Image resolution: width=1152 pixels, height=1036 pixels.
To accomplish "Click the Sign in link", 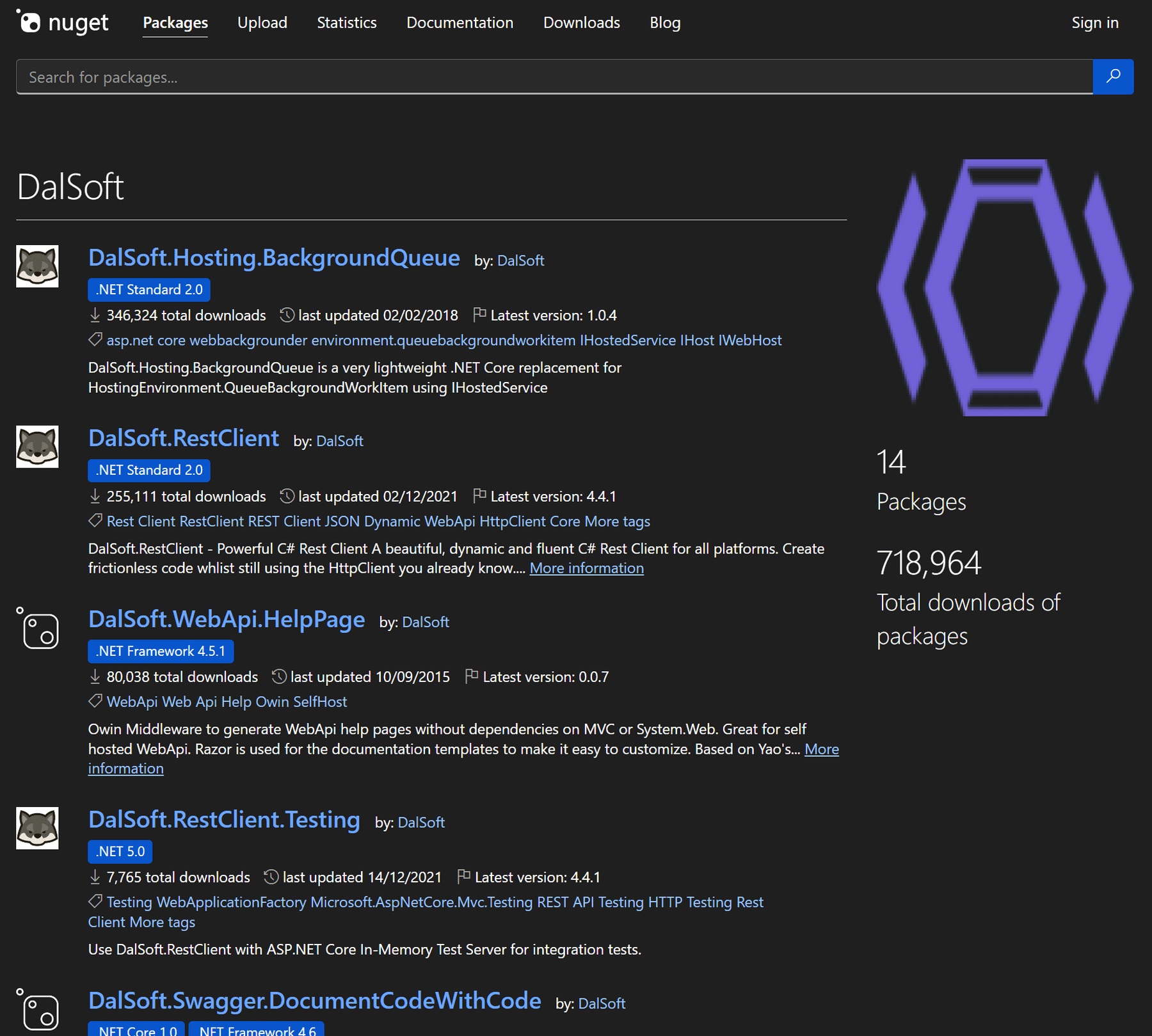I will click(1094, 22).
